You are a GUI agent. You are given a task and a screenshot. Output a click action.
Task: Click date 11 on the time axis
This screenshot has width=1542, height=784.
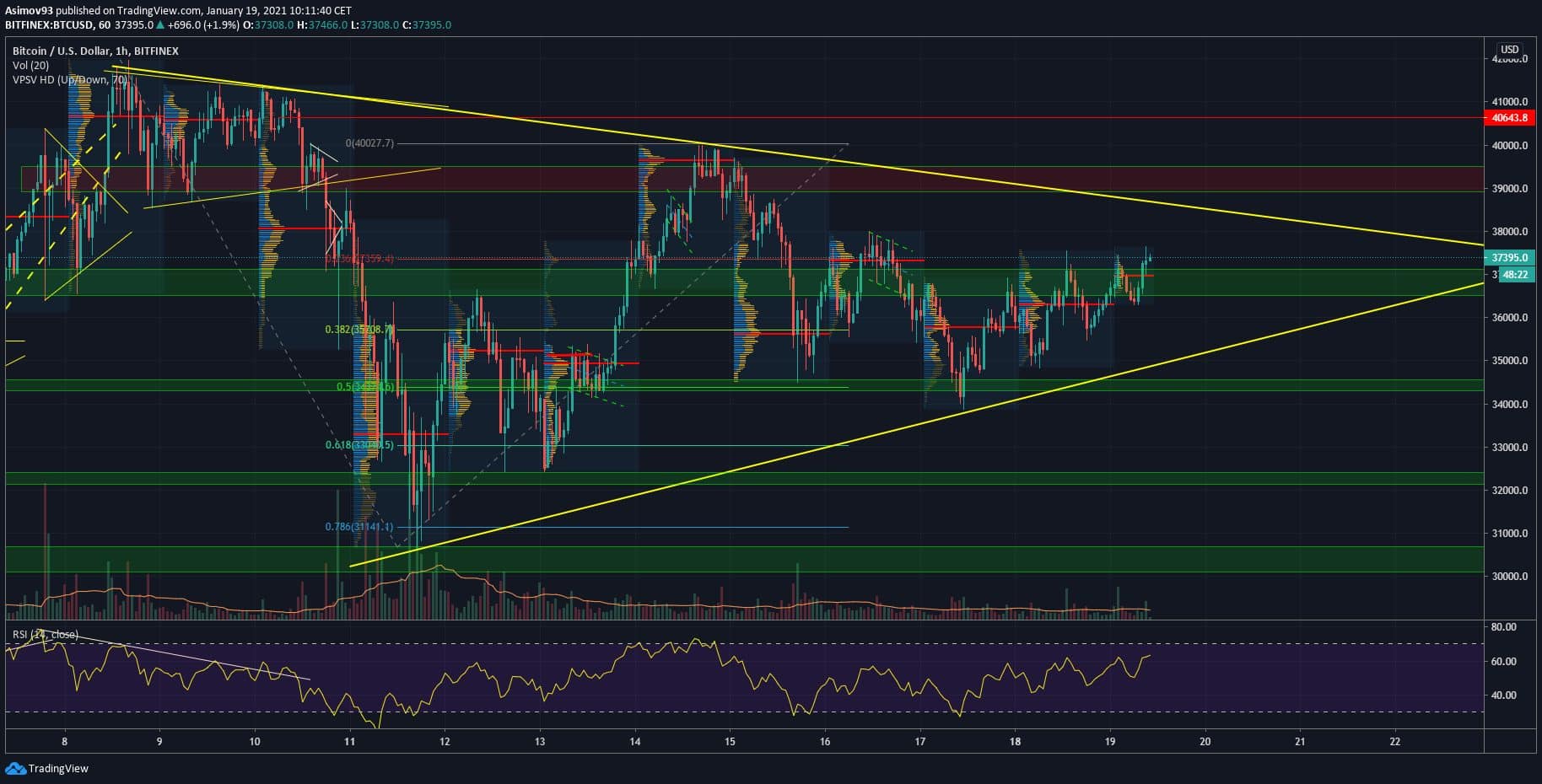[350, 742]
